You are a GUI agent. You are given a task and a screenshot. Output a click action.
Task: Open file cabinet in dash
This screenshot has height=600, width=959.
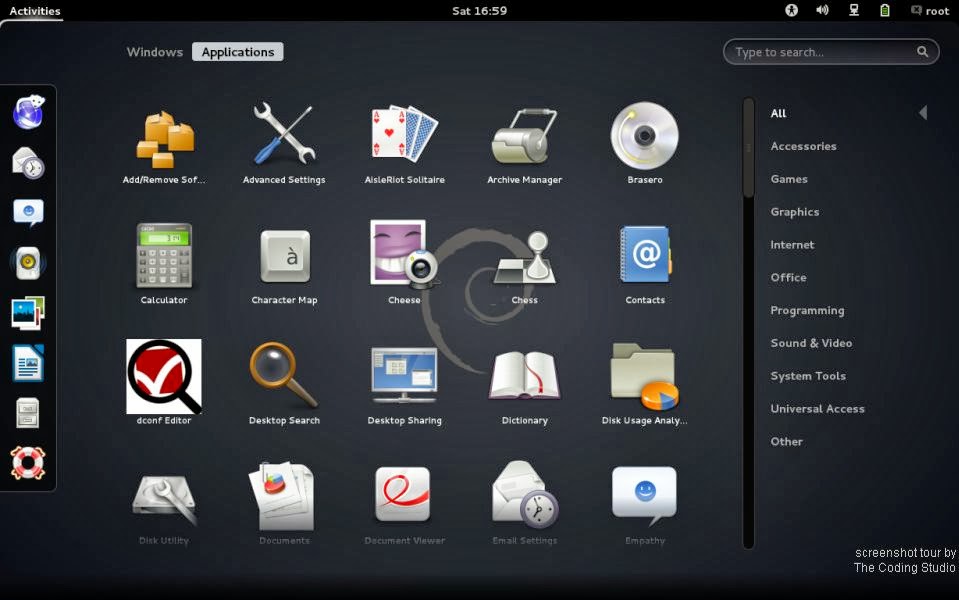tap(28, 413)
